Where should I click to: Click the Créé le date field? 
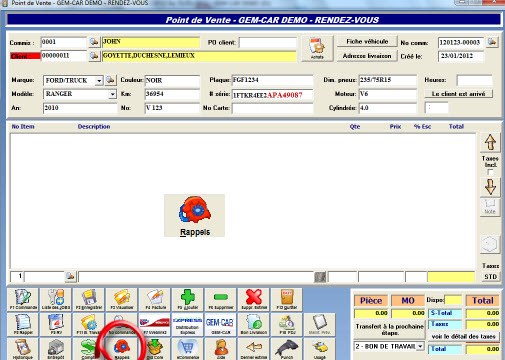(x=461, y=56)
